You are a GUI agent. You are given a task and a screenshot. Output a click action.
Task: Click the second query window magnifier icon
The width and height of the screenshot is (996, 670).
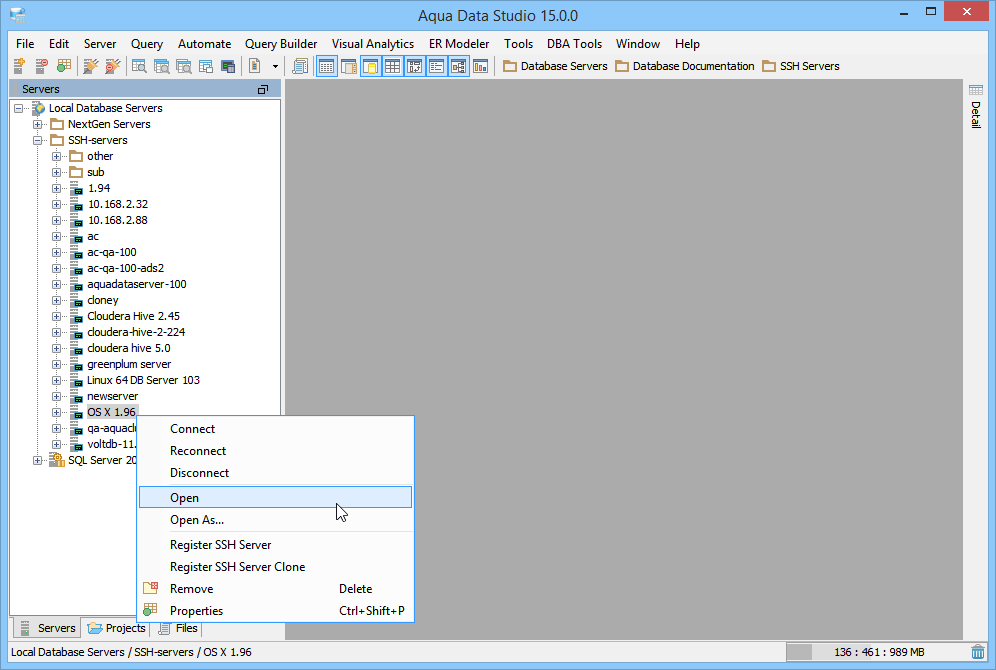(x=161, y=66)
